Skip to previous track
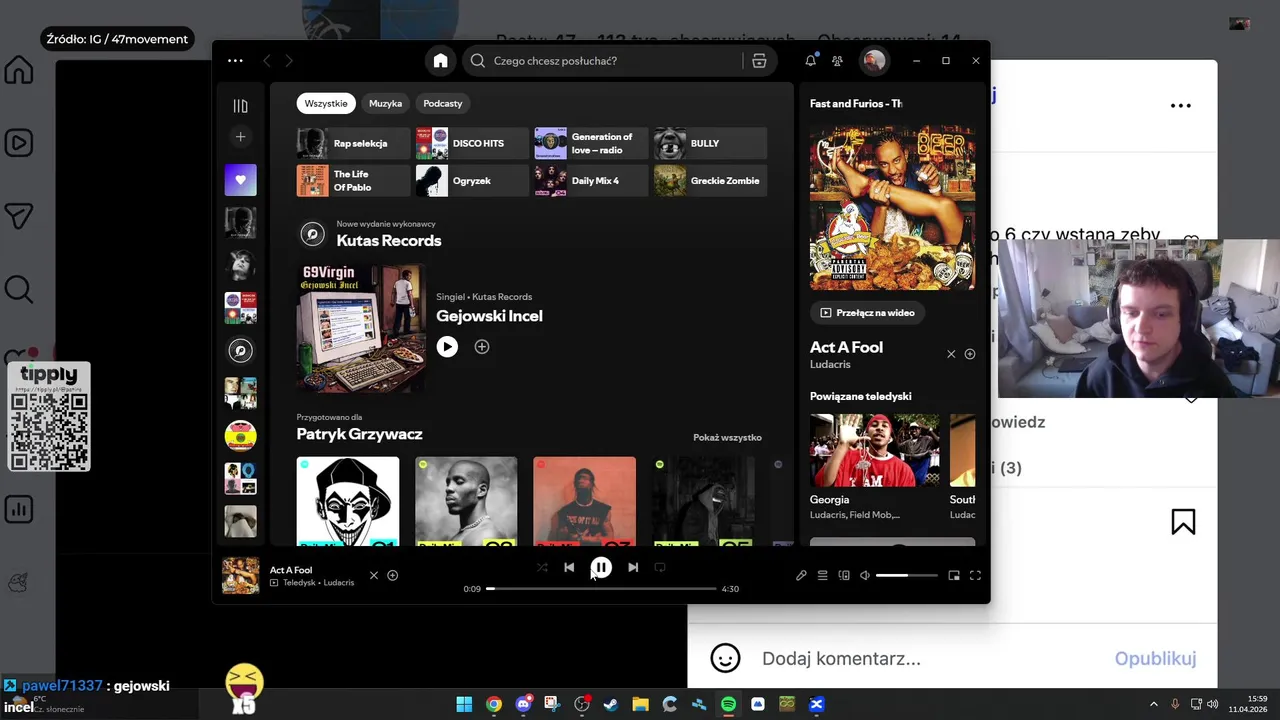1280x720 pixels. point(569,567)
